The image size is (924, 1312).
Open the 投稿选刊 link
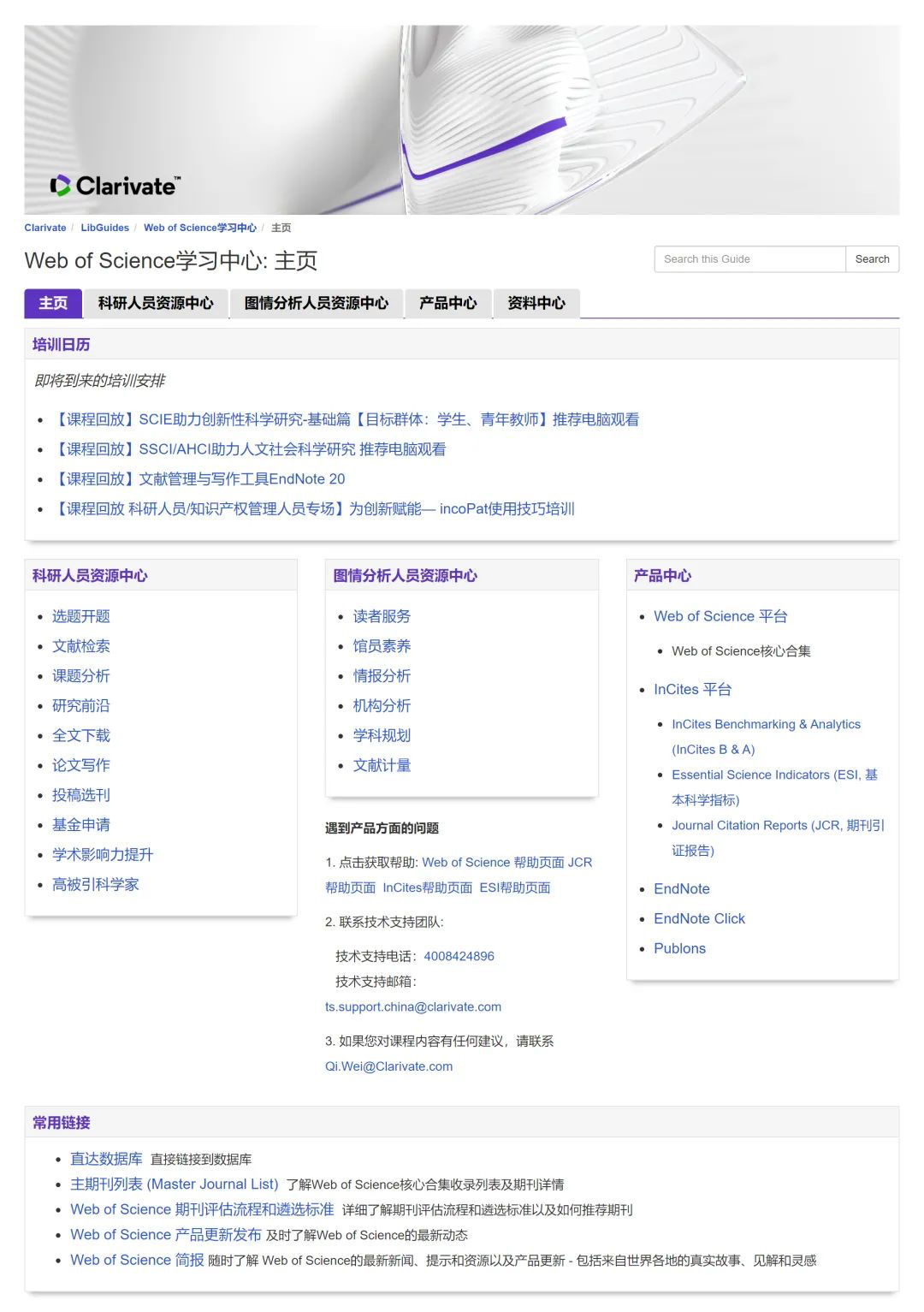click(x=81, y=795)
